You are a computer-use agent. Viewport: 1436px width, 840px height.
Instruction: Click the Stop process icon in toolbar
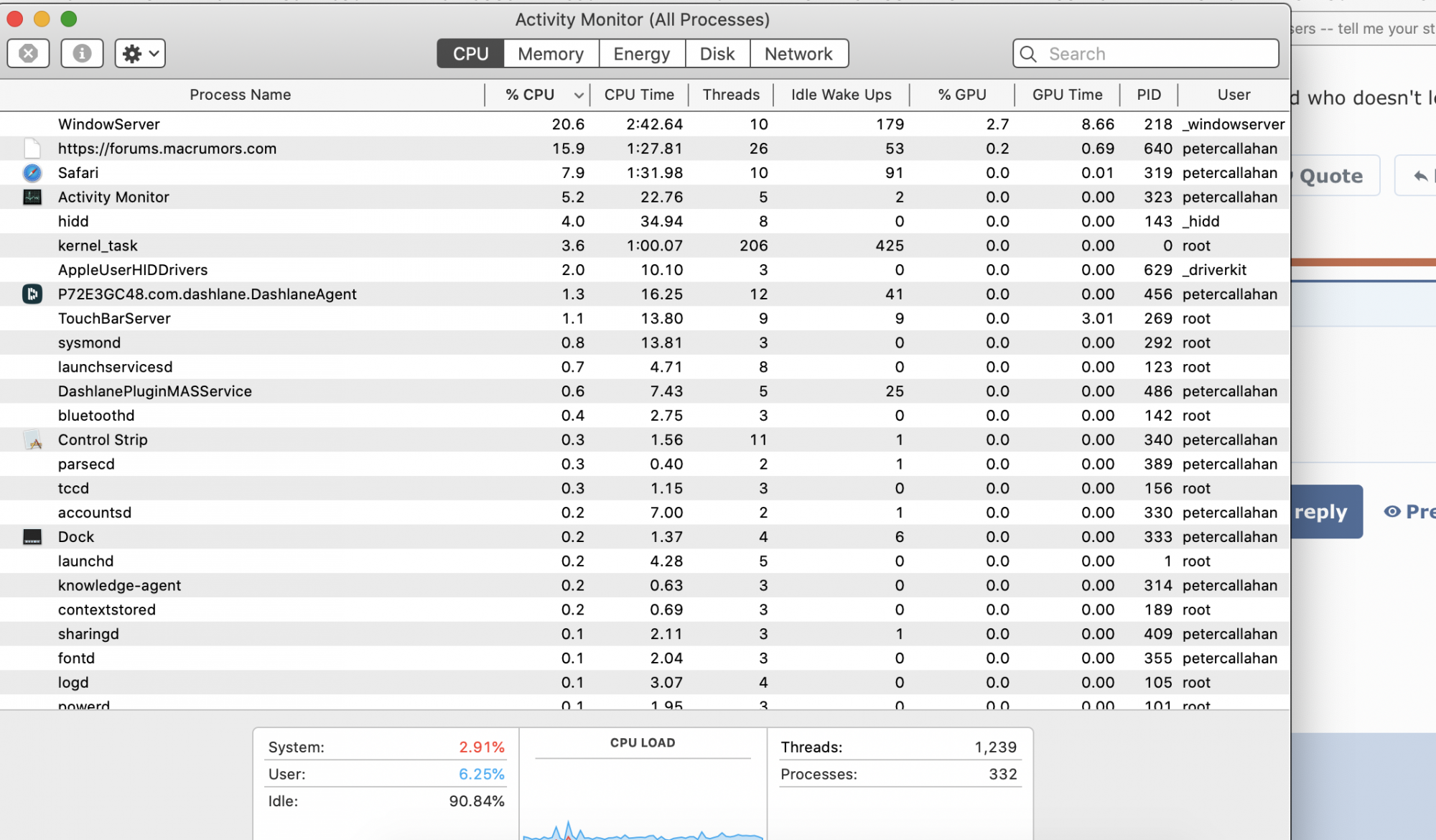pos(28,53)
